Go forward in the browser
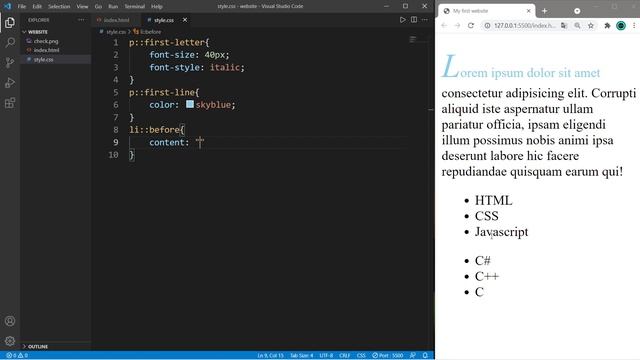 pos(457,25)
